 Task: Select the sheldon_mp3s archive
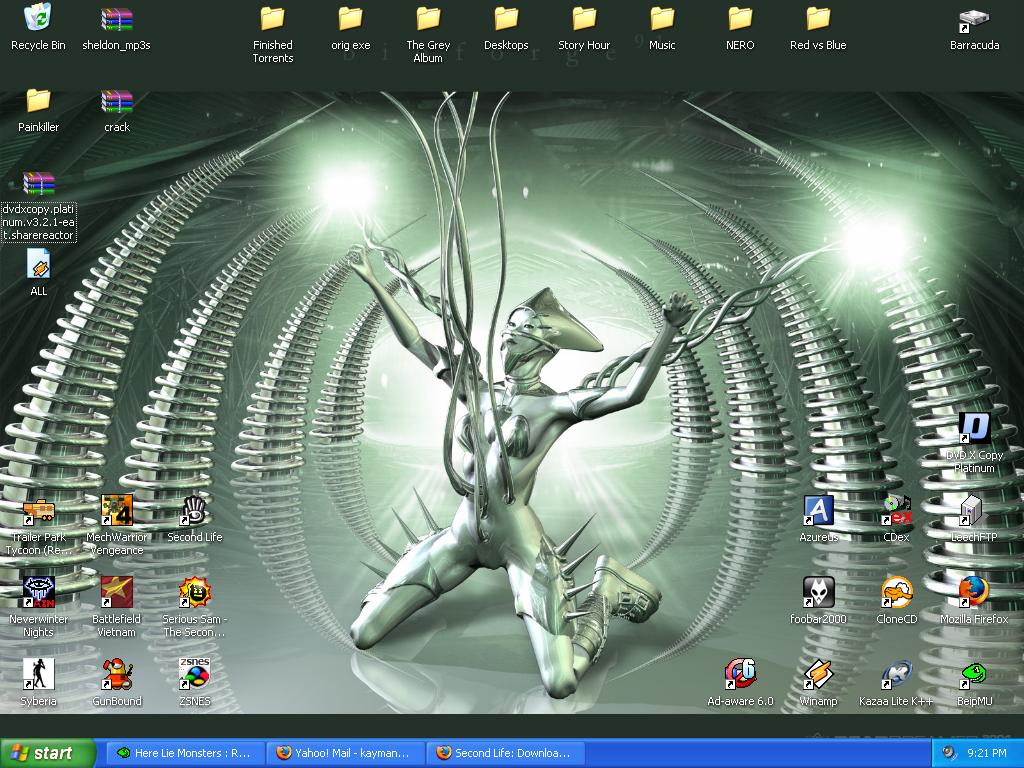[x=116, y=19]
